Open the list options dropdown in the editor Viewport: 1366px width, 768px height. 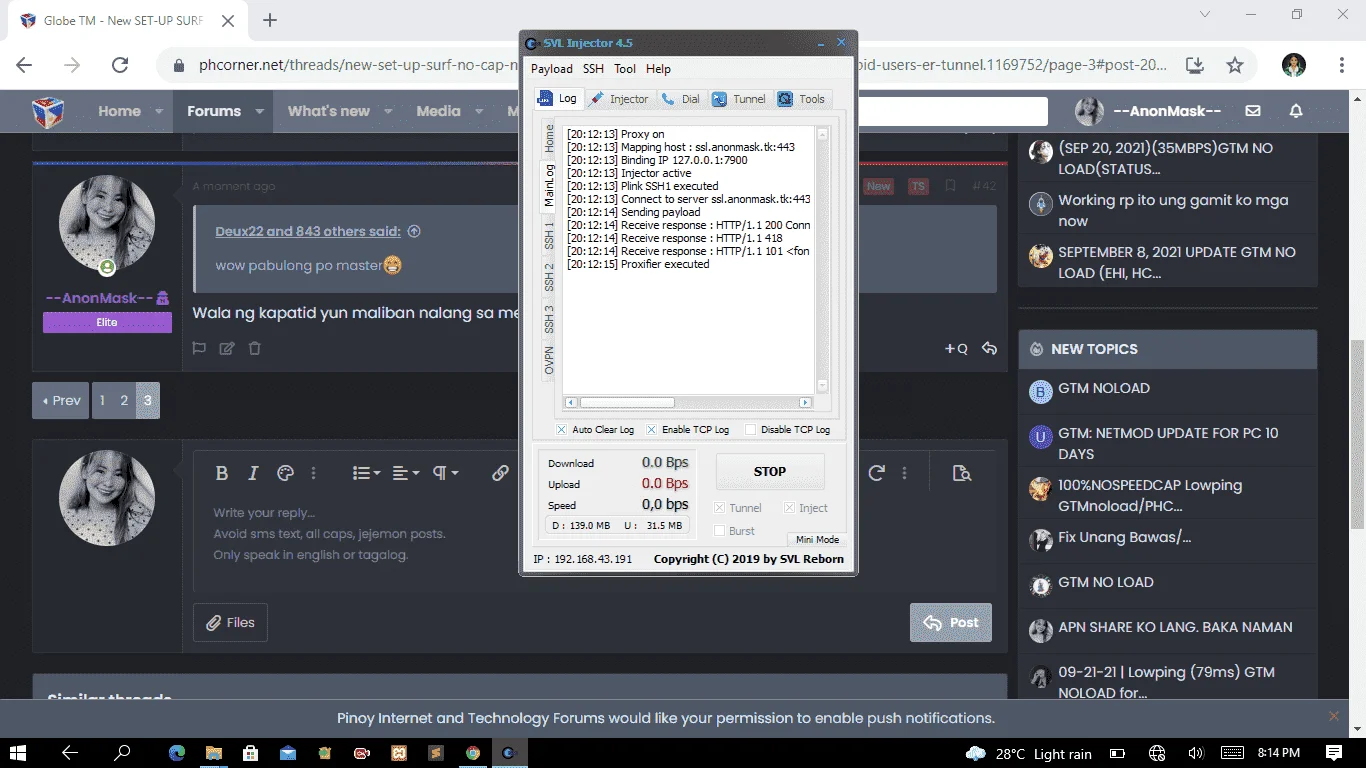(366, 473)
